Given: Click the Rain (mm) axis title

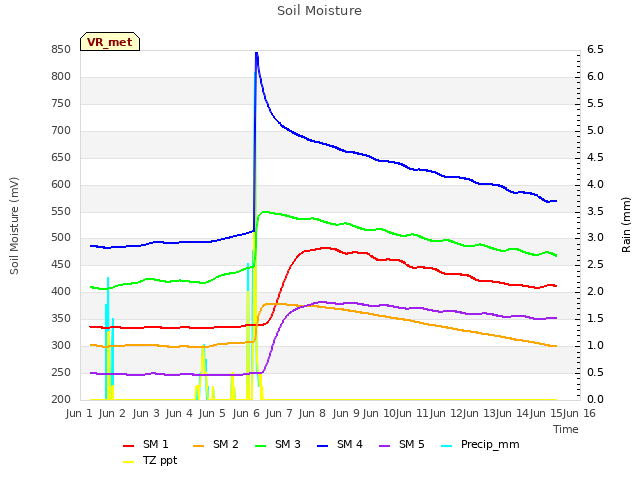Looking at the screenshot, I should 626,225.
